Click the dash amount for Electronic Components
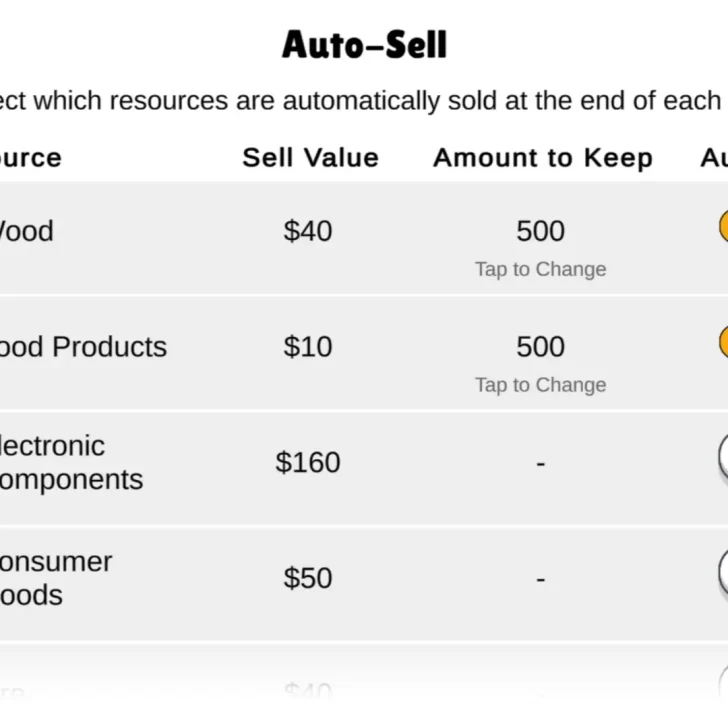728x728 pixels. coord(540,463)
